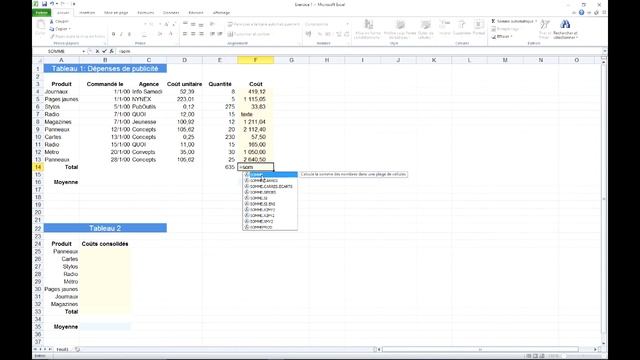The width and height of the screenshot is (640, 360).
Task: Click cell containing 'Tableau 1: Dépenses de publicité'
Action: pyautogui.click(x=105, y=69)
